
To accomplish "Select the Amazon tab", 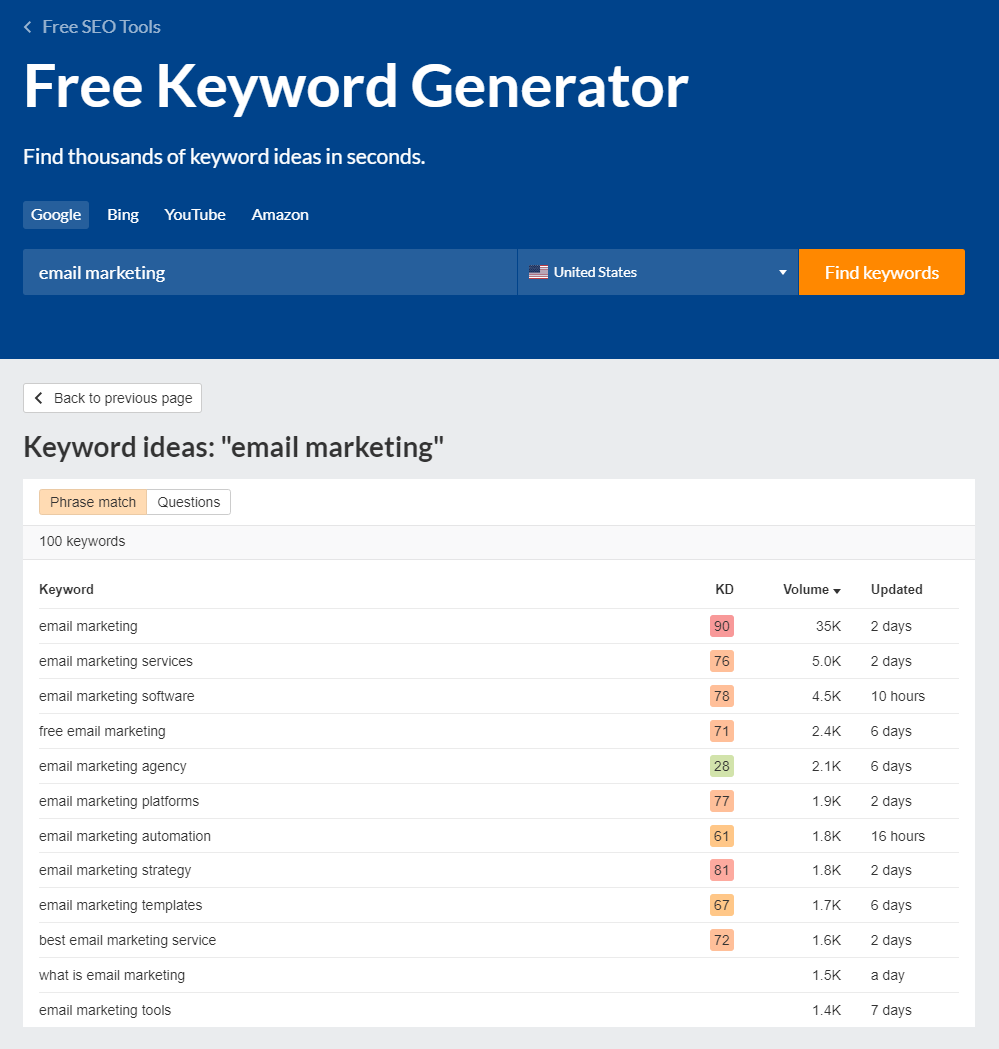I will pyautogui.click(x=279, y=214).
